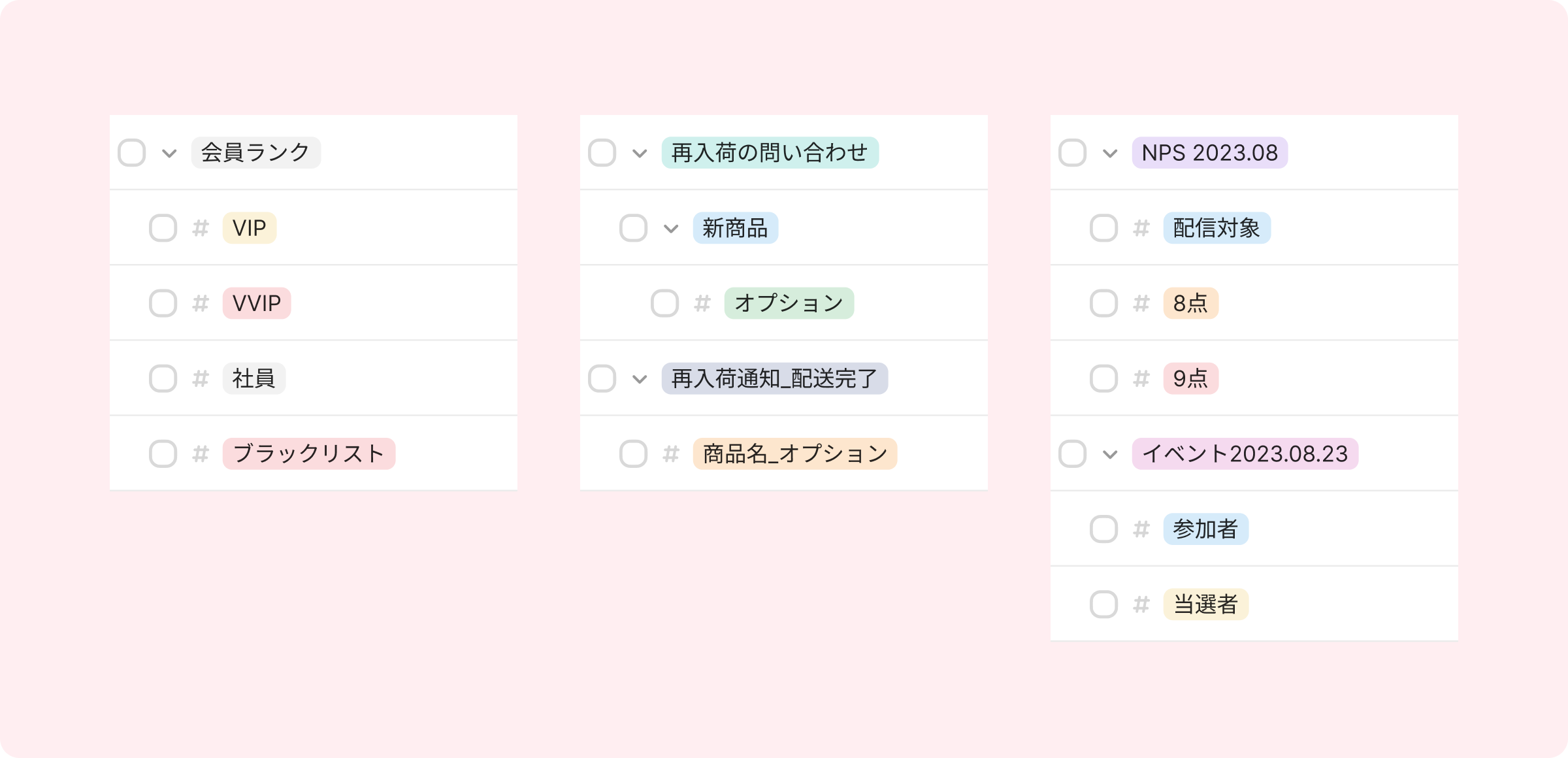Click the hash icon next to 配信対象
Screen dimensions: 1568x758
click(x=1141, y=228)
